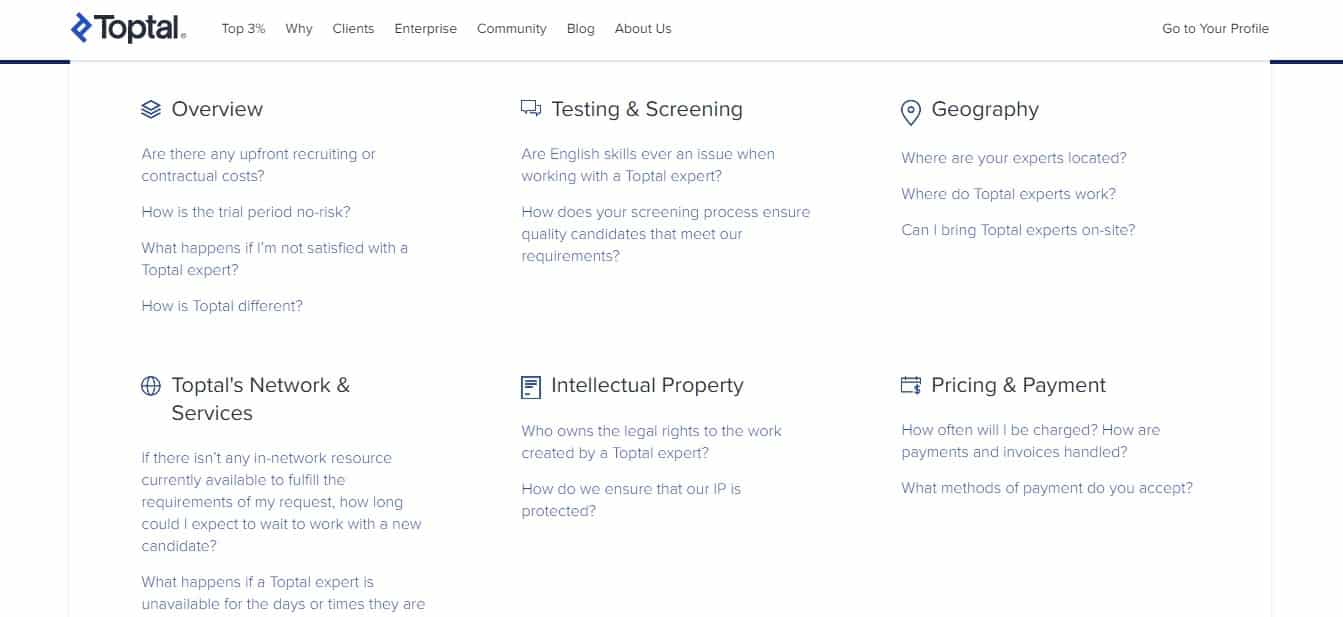This screenshot has height=617, width=1343.
Task: Open the Top 3% menu item
Action: tap(243, 29)
